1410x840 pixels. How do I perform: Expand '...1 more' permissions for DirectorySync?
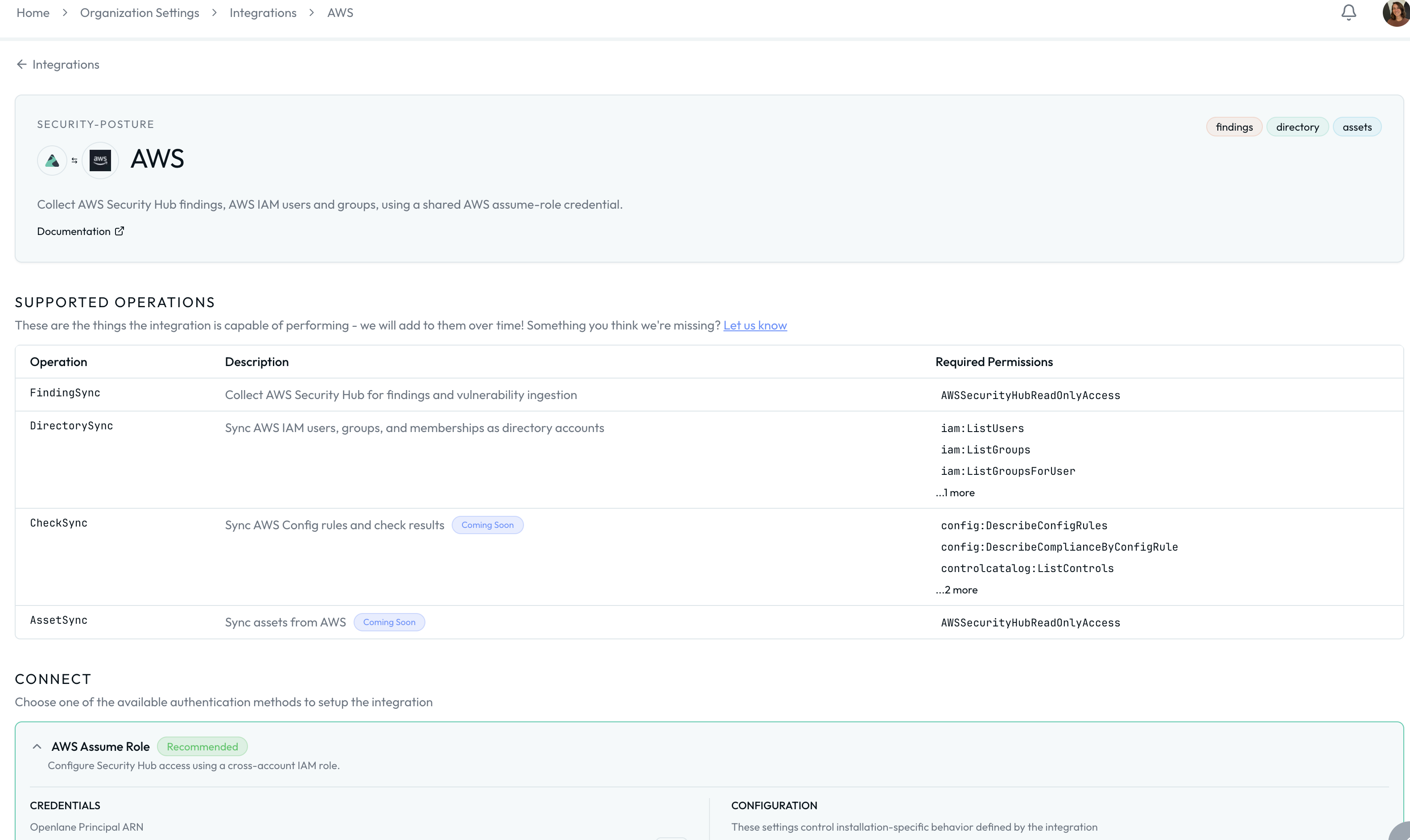pos(955,493)
